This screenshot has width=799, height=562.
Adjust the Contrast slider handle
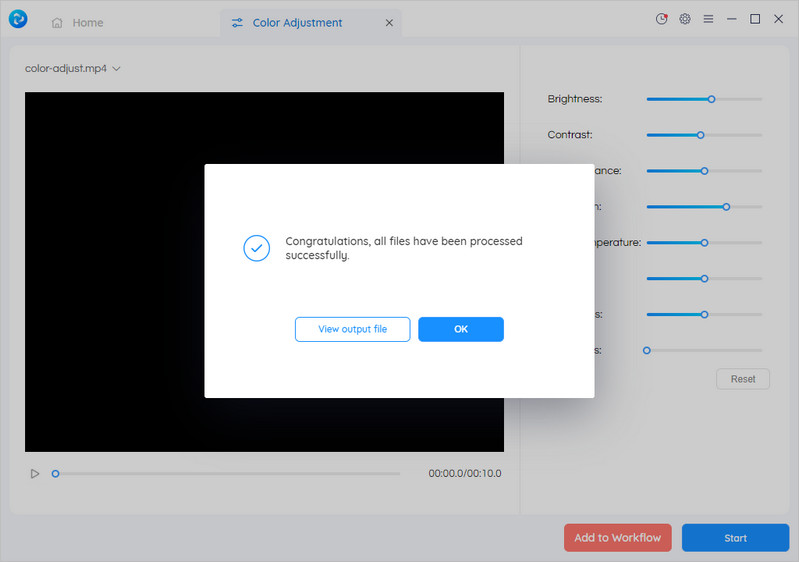click(x=701, y=135)
